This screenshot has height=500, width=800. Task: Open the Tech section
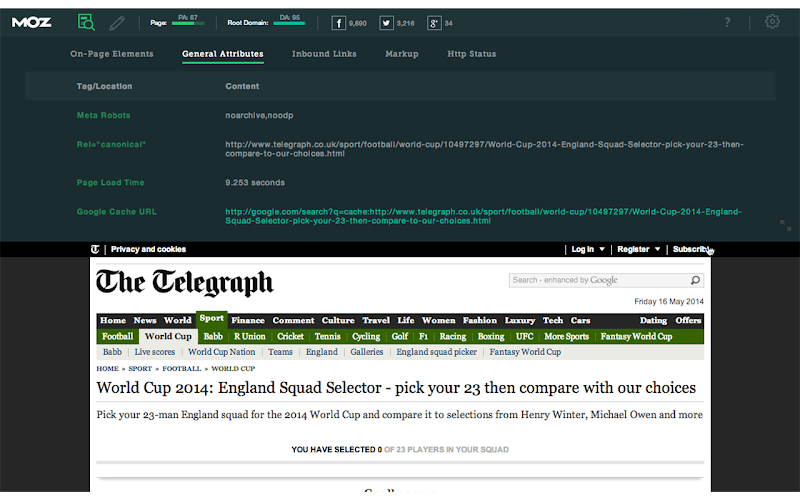(x=553, y=320)
